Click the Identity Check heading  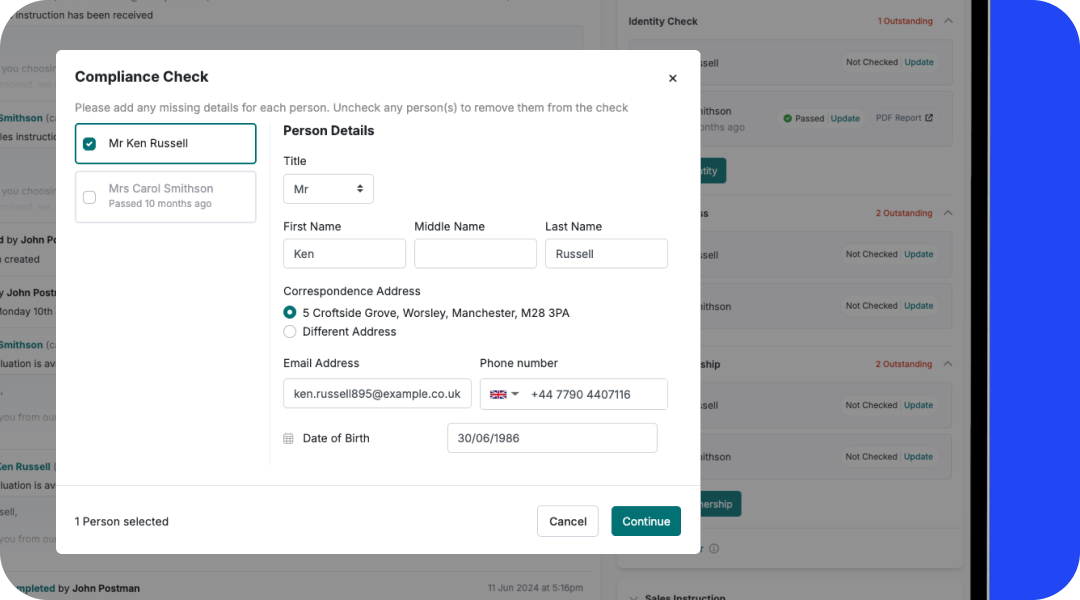click(x=663, y=21)
